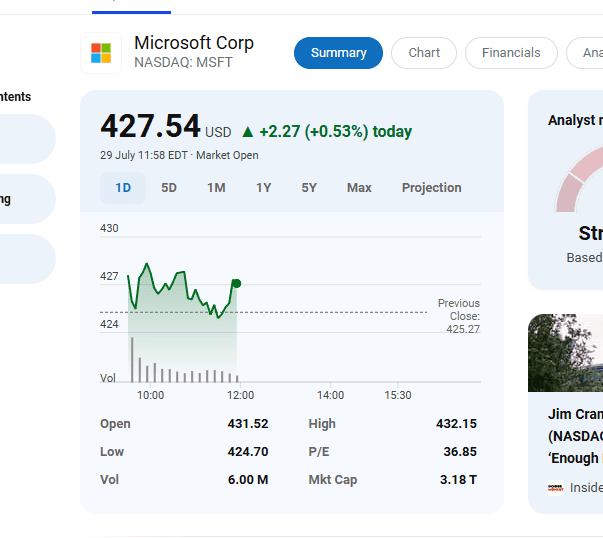
Task: Click the 15:30 time axis label
Action: coord(398,395)
